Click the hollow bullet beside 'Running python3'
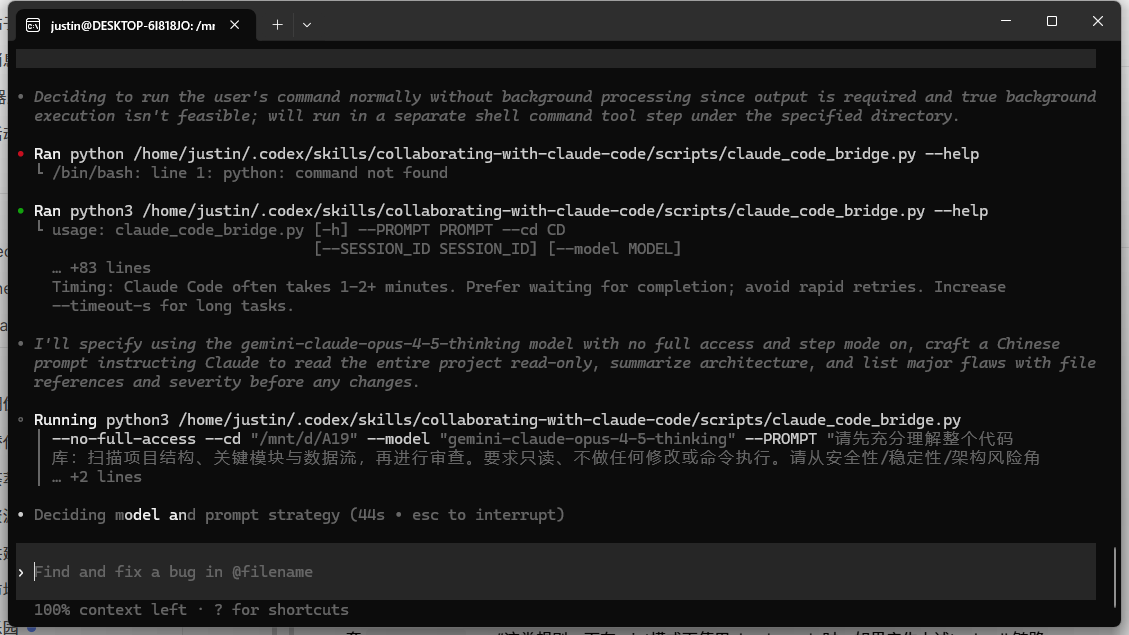Image resolution: width=1129 pixels, height=635 pixels. click(21, 420)
